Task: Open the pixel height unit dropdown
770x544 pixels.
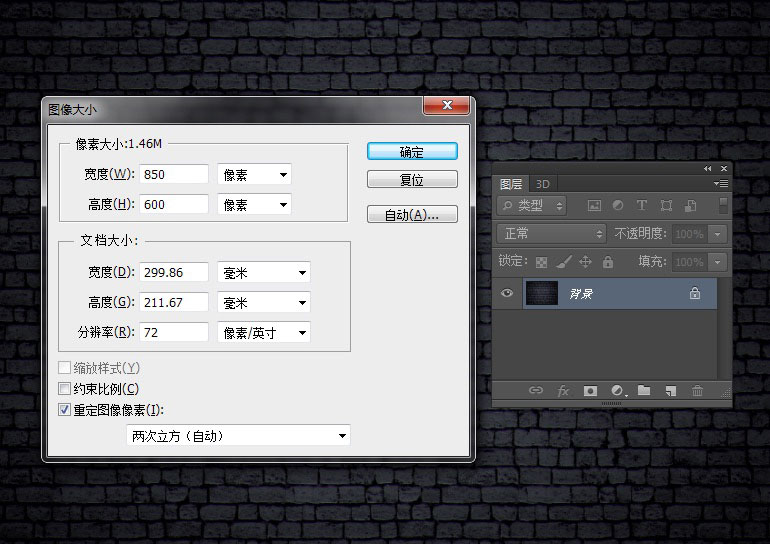Action: click(x=254, y=204)
